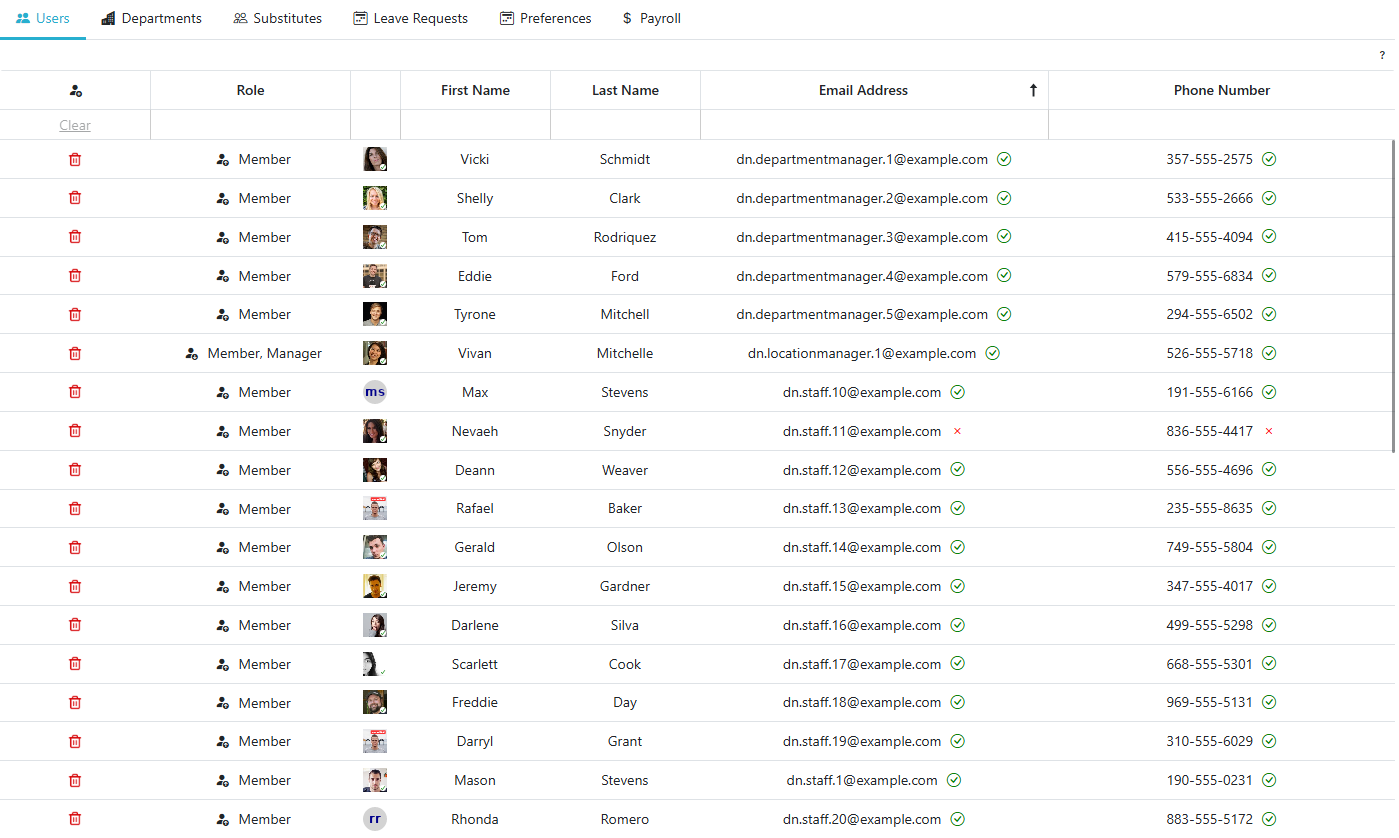This screenshot has width=1399, height=838.
Task: Click the role icon beside Vivan Mitchelle
Action: coord(192,354)
